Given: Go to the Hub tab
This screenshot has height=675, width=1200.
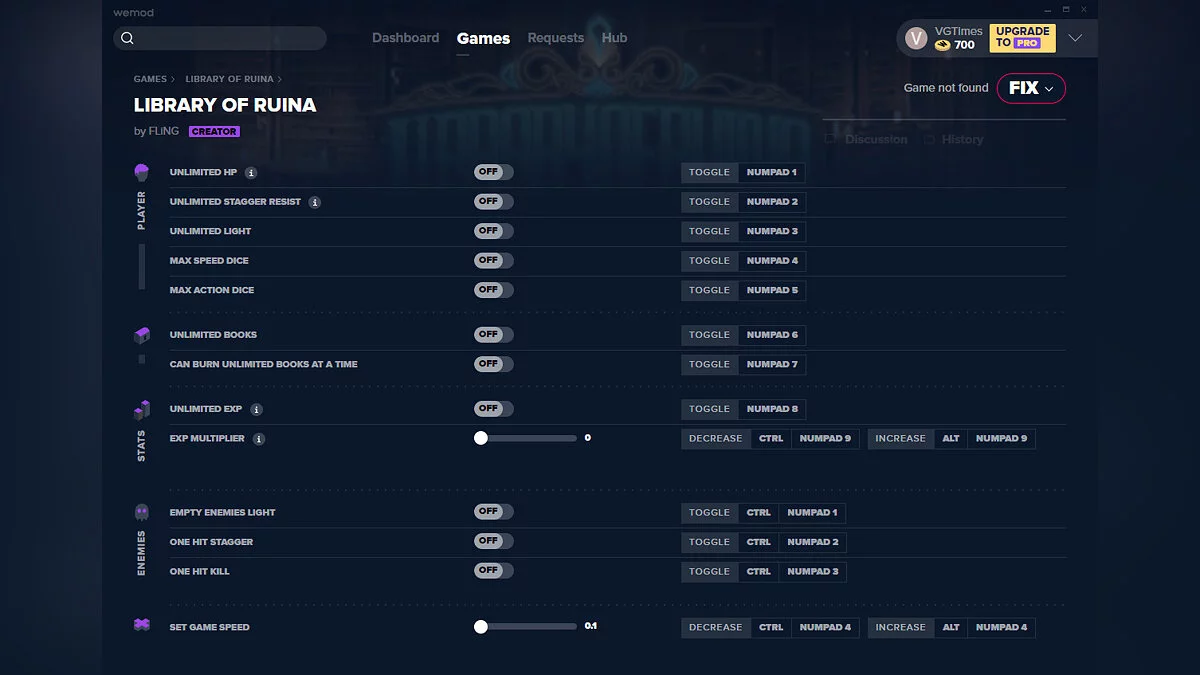Looking at the screenshot, I should [614, 38].
